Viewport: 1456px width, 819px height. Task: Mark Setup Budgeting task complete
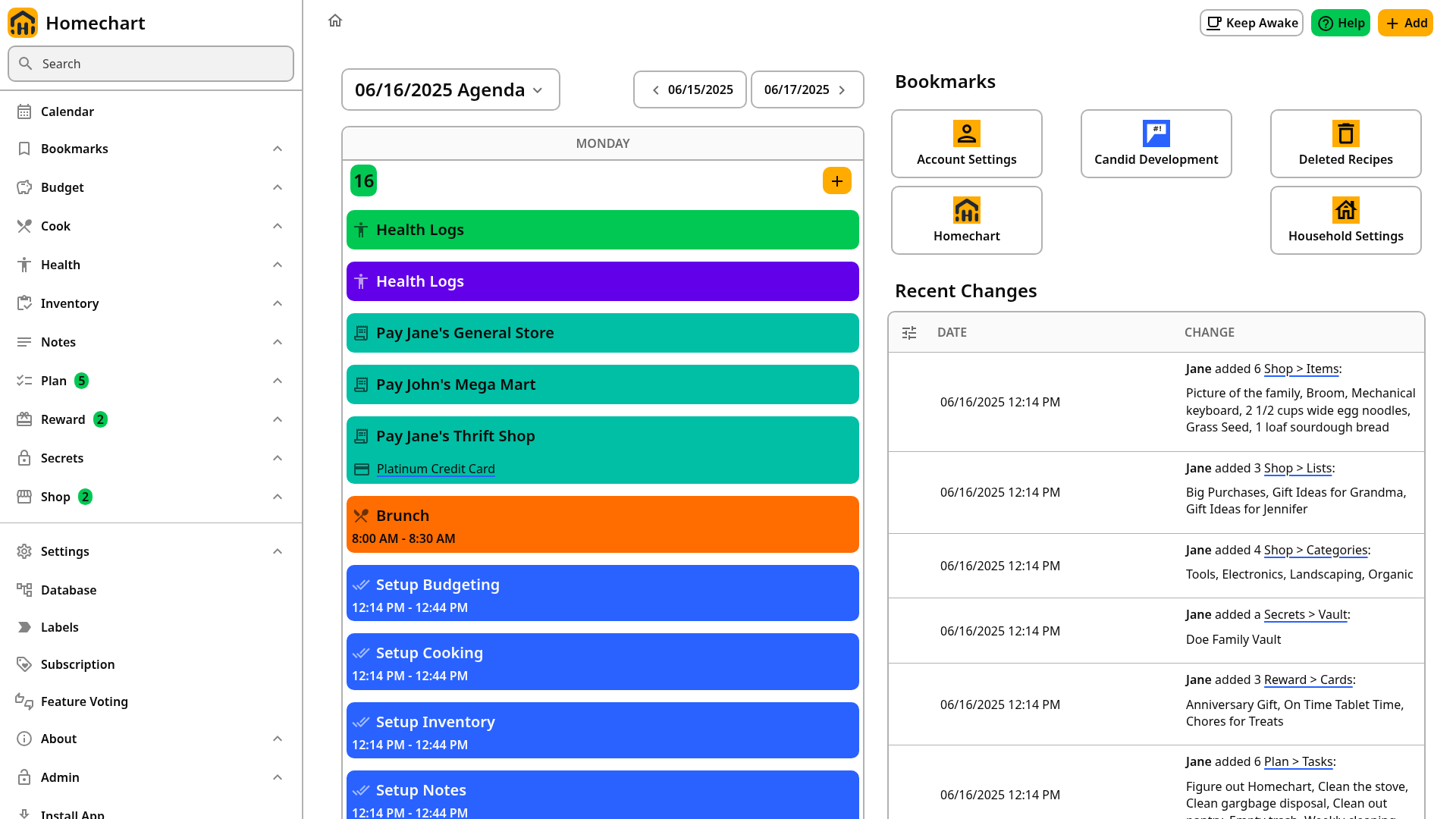pos(362,585)
